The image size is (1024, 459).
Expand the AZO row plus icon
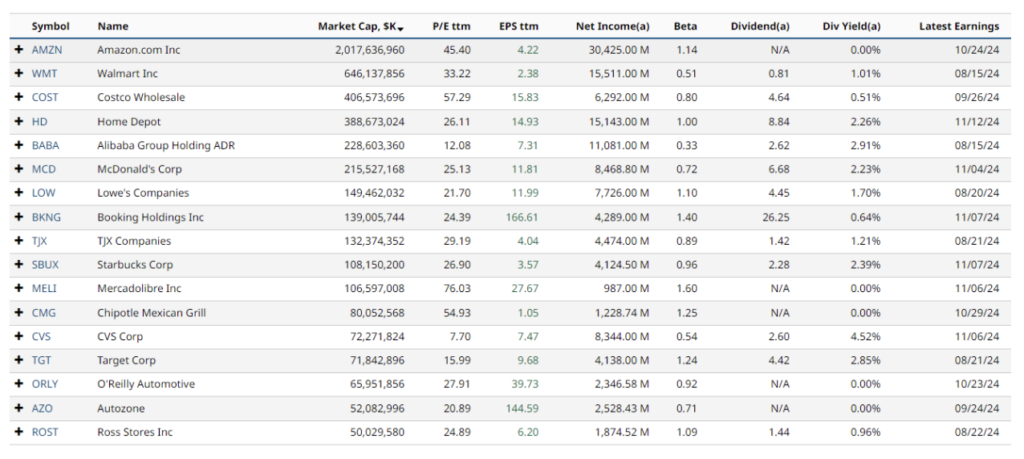(19, 408)
